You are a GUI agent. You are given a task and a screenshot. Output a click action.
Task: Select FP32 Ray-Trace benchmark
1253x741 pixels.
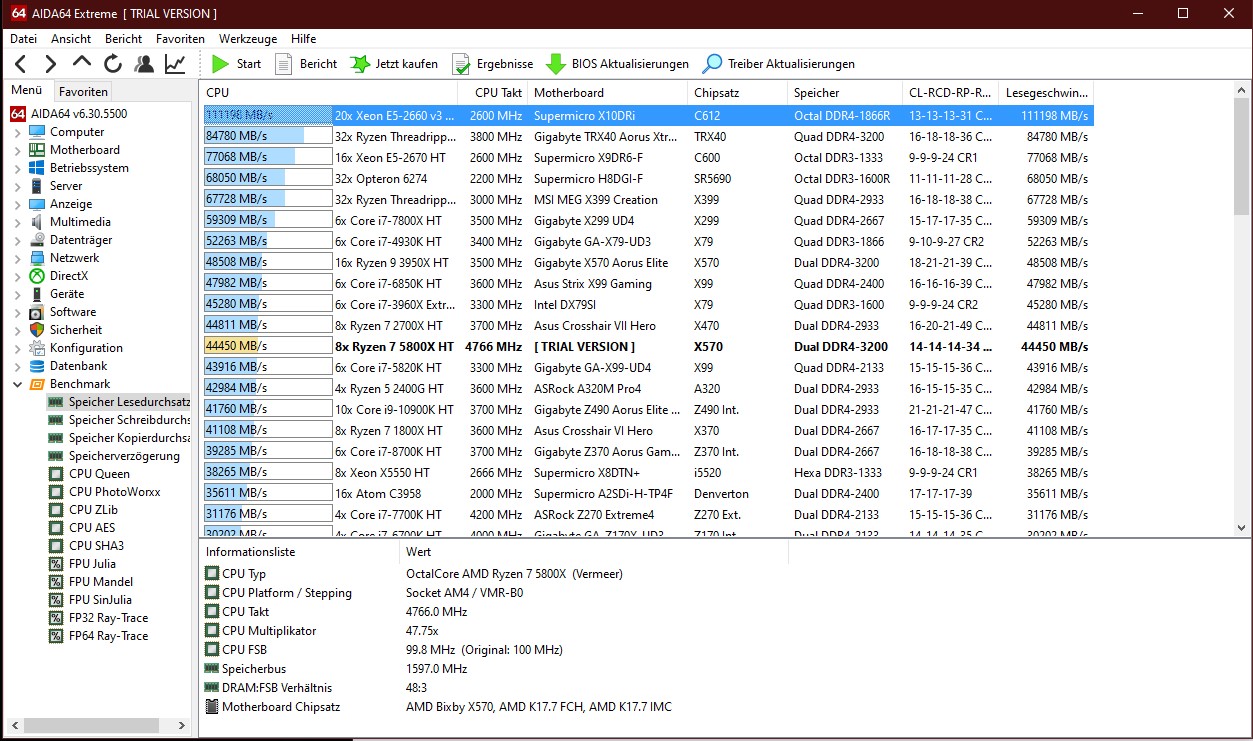tap(97, 618)
